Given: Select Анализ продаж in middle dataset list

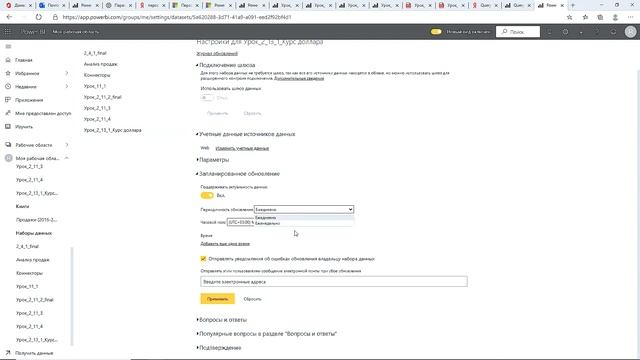Looking at the screenshot, I should pyautogui.click(x=101, y=64).
